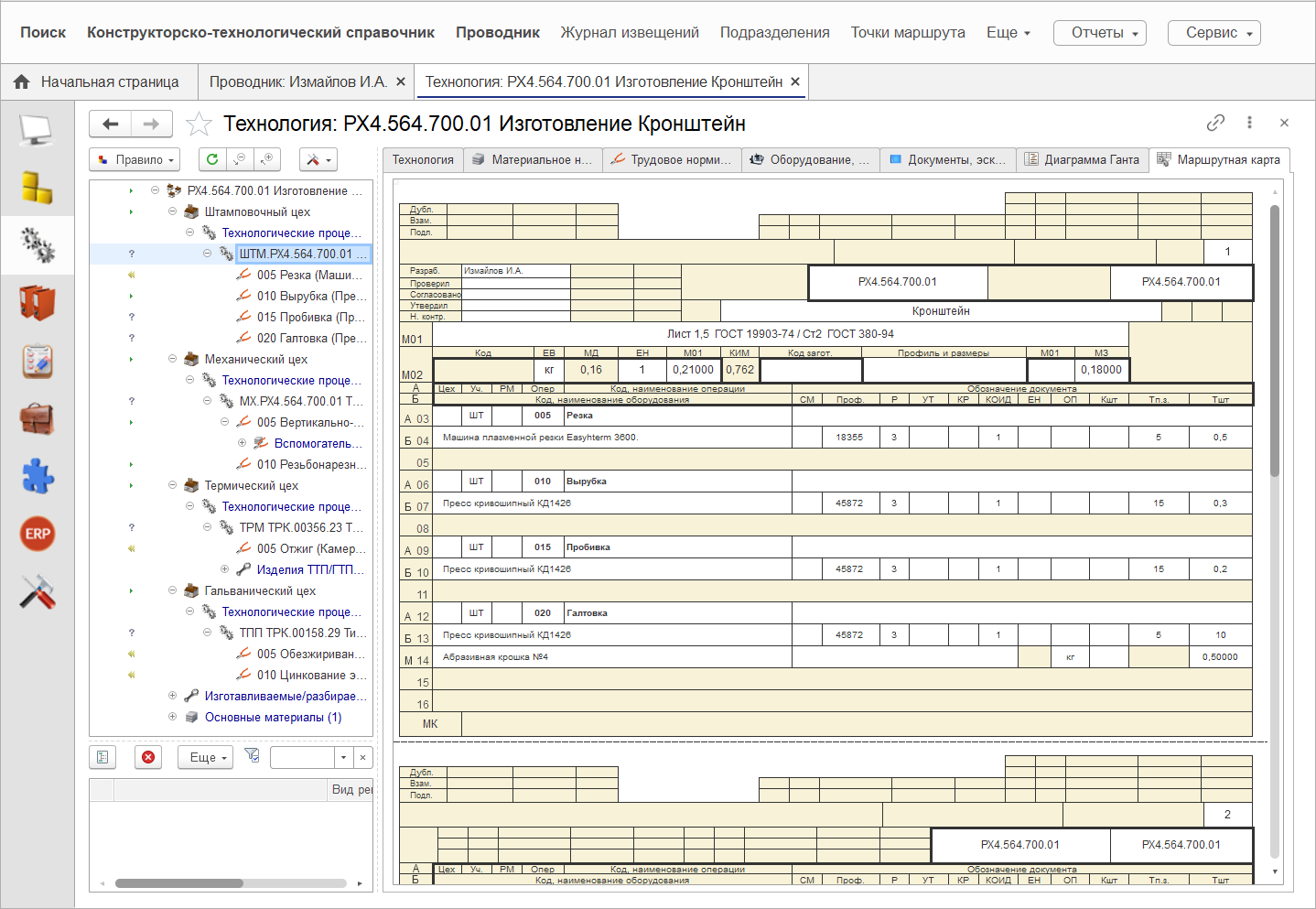Collapse the Гальванический цех node

tap(172, 590)
